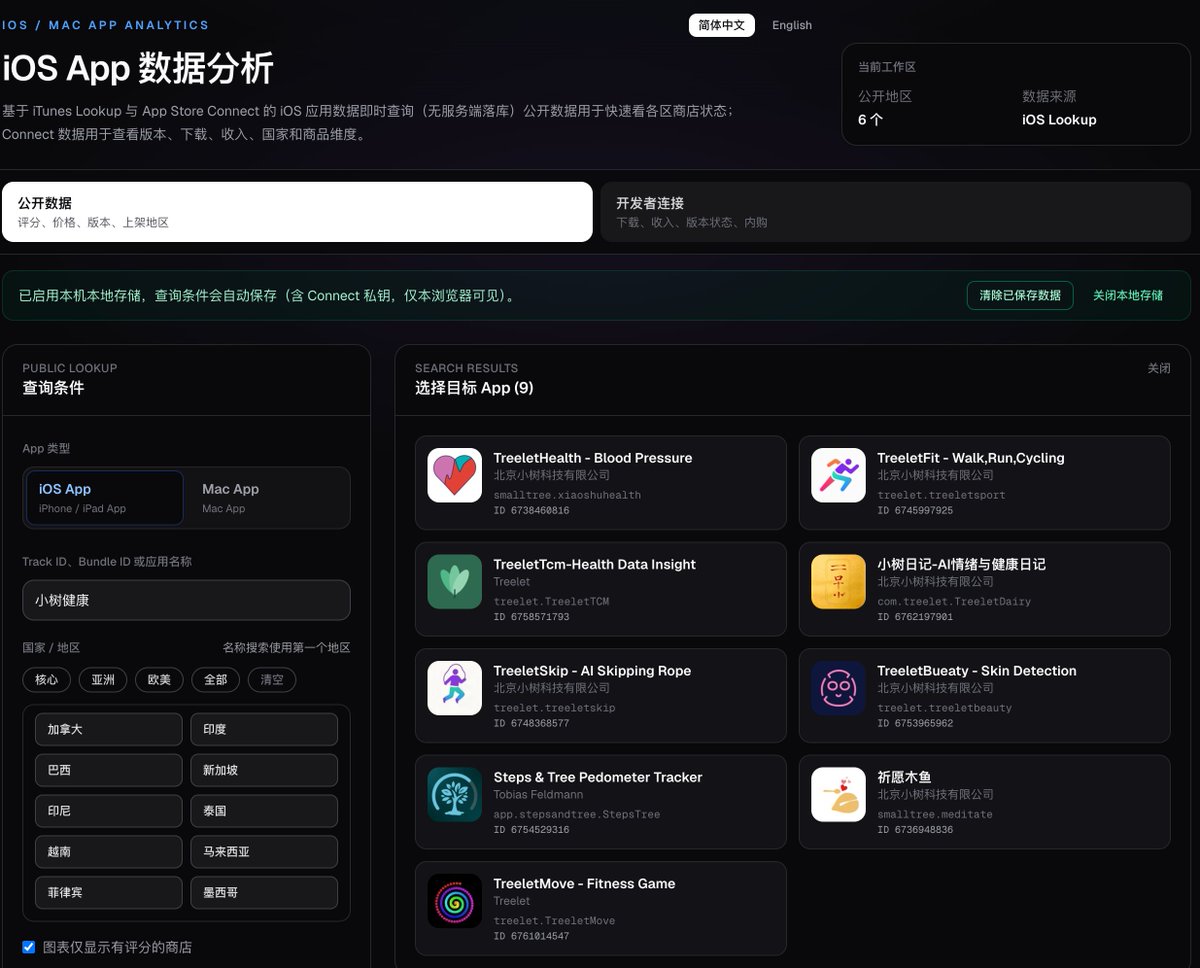
Task: Toggle the 新加坡 region chip
Action: point(264,770)
